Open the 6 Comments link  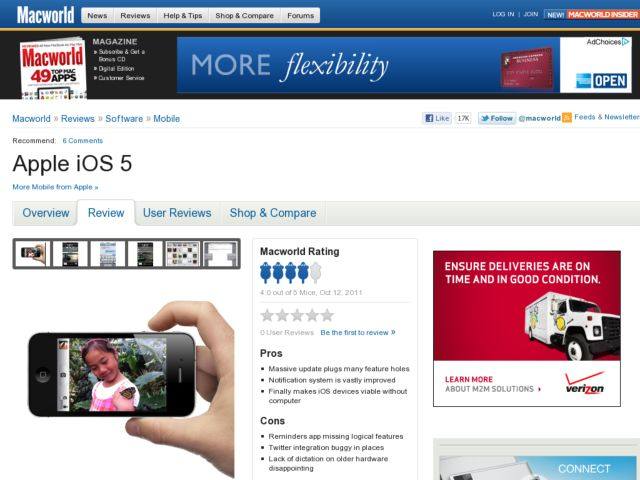83,141
